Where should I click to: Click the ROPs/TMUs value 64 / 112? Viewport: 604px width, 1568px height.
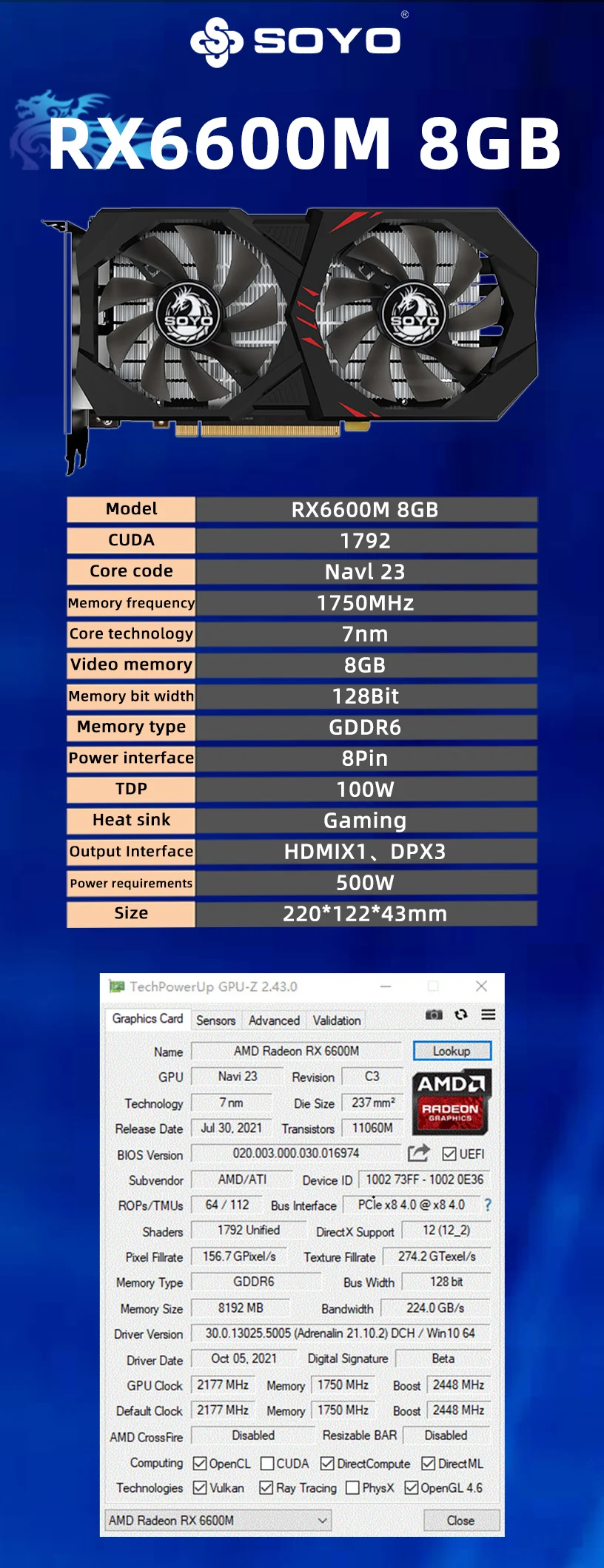click(226, 1205)
